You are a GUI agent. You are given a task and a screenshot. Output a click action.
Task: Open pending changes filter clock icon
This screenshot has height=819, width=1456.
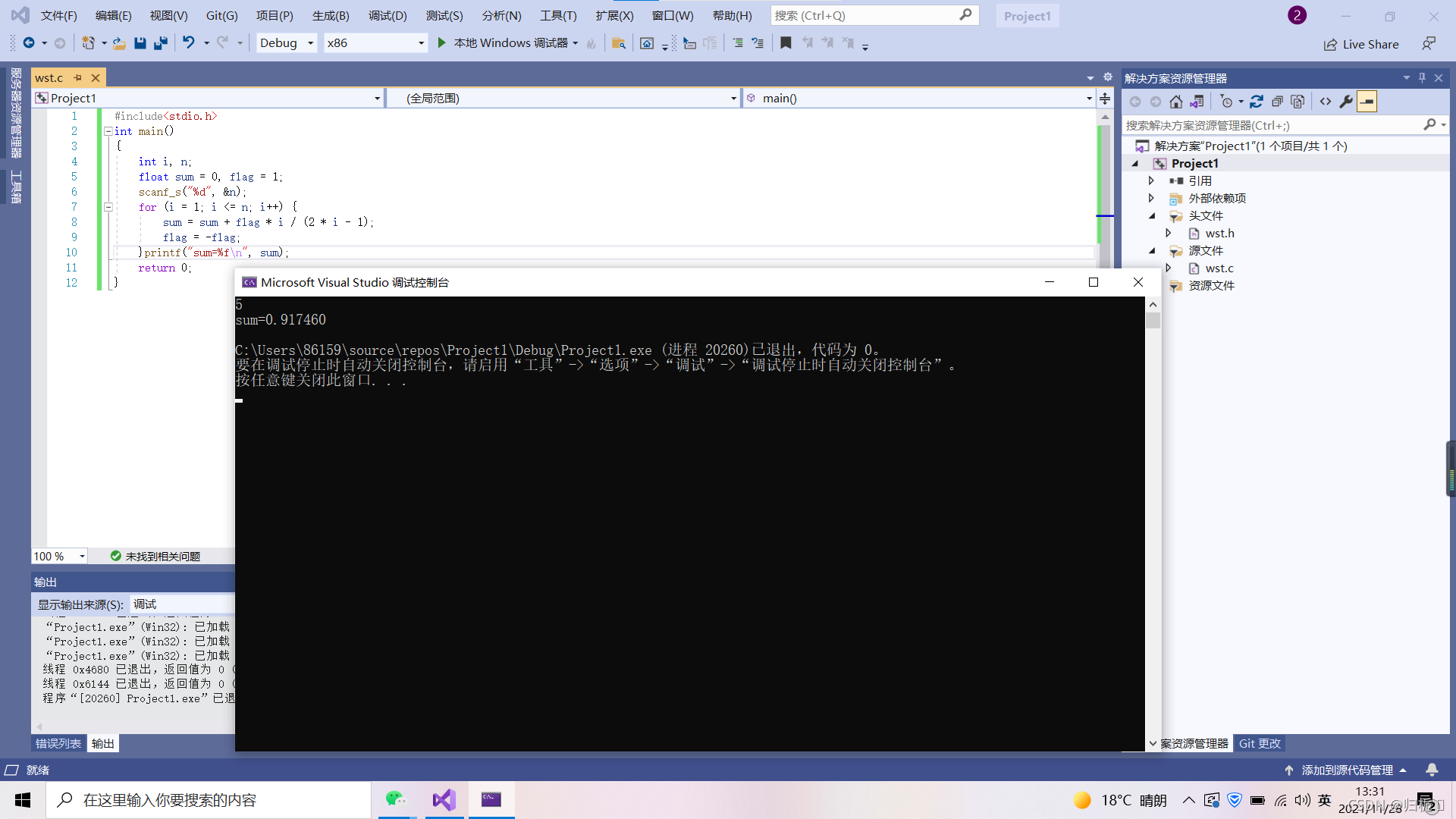pos(1226,102)
